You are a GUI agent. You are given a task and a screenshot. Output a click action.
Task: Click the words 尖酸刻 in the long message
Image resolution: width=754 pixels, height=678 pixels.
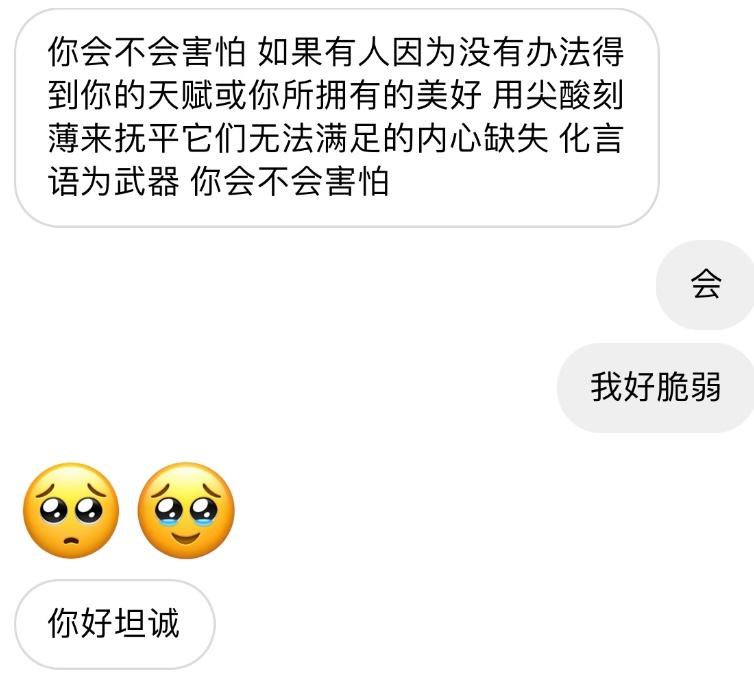click(x=575, y=95)
